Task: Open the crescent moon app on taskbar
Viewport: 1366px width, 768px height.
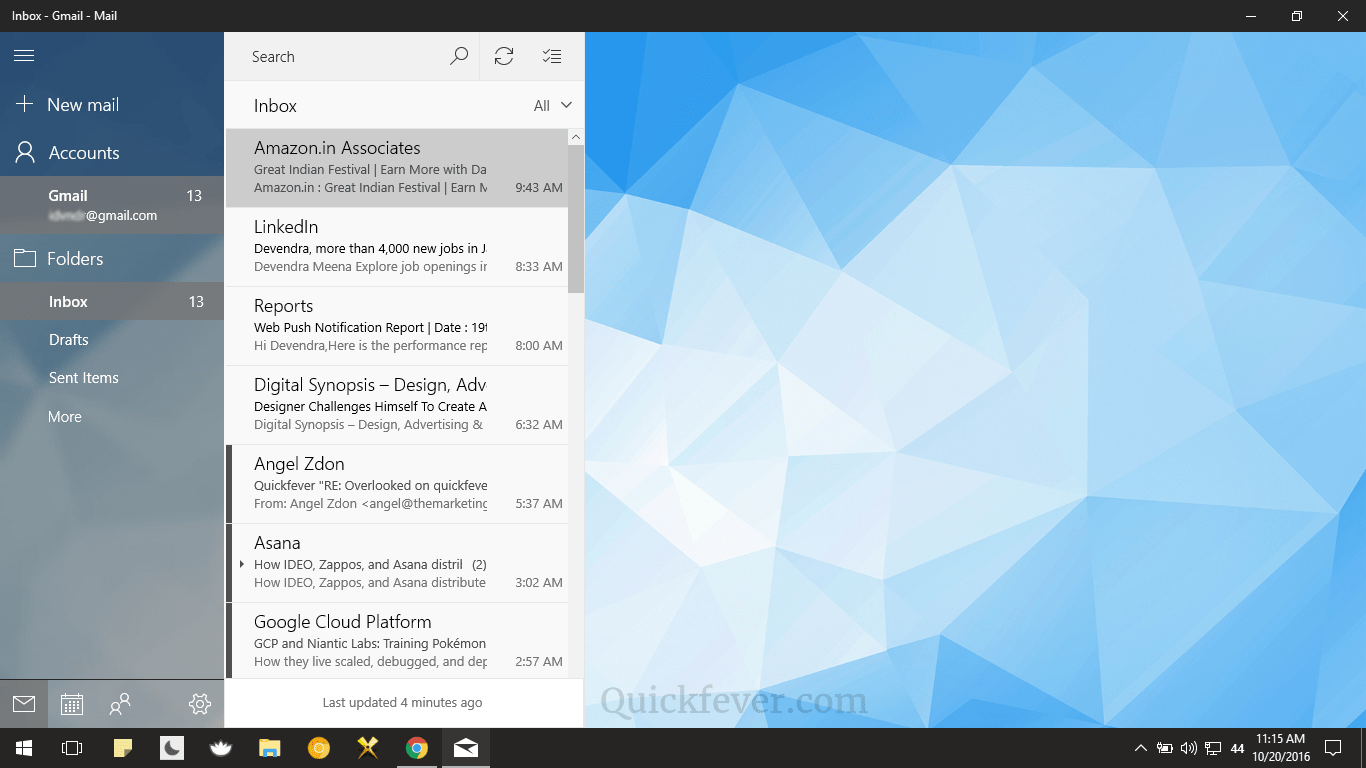Action: [172, 748]
